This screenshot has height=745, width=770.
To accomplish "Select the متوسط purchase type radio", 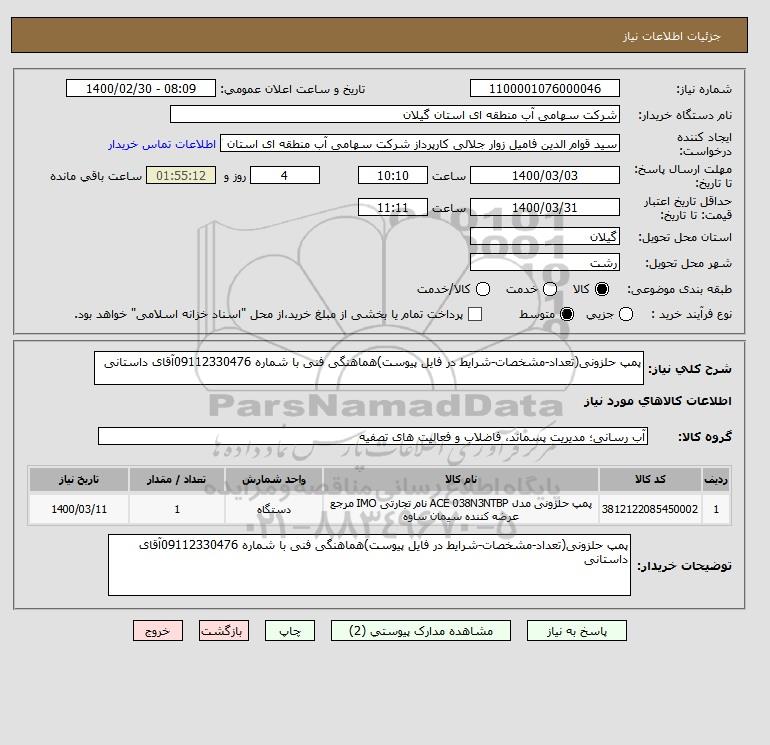I will click(x=567, y=314).
